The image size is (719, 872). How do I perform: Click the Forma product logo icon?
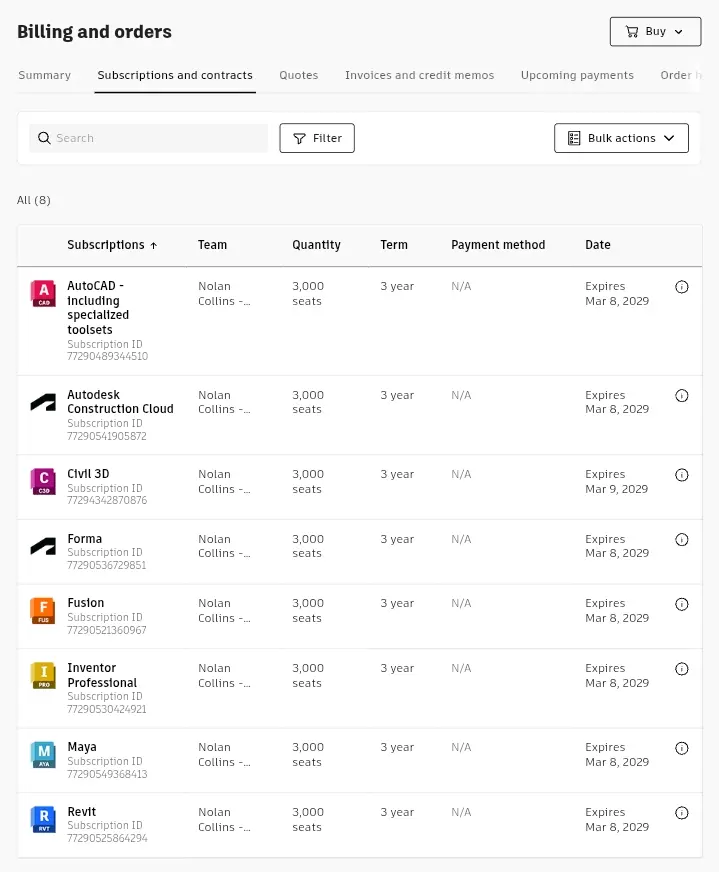pyautogui.click(x=43, y=546)
